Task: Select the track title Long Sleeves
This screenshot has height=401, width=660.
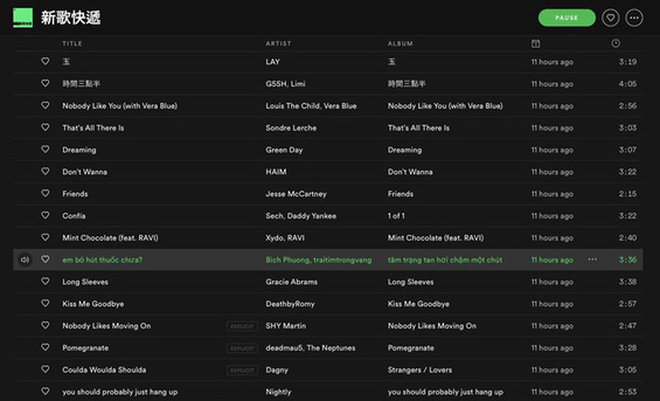Action: [85, 282]
